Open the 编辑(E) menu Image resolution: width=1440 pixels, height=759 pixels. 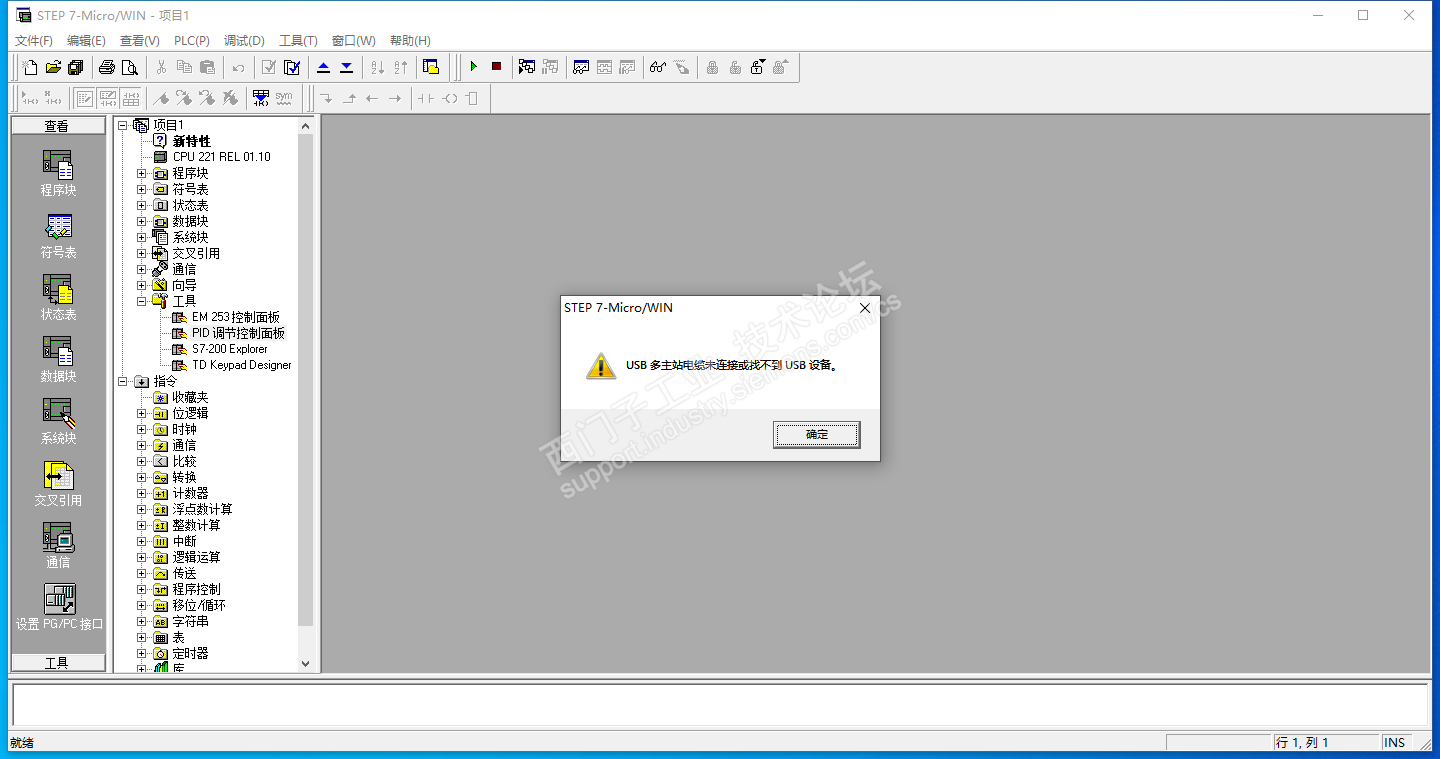point(86,41)
